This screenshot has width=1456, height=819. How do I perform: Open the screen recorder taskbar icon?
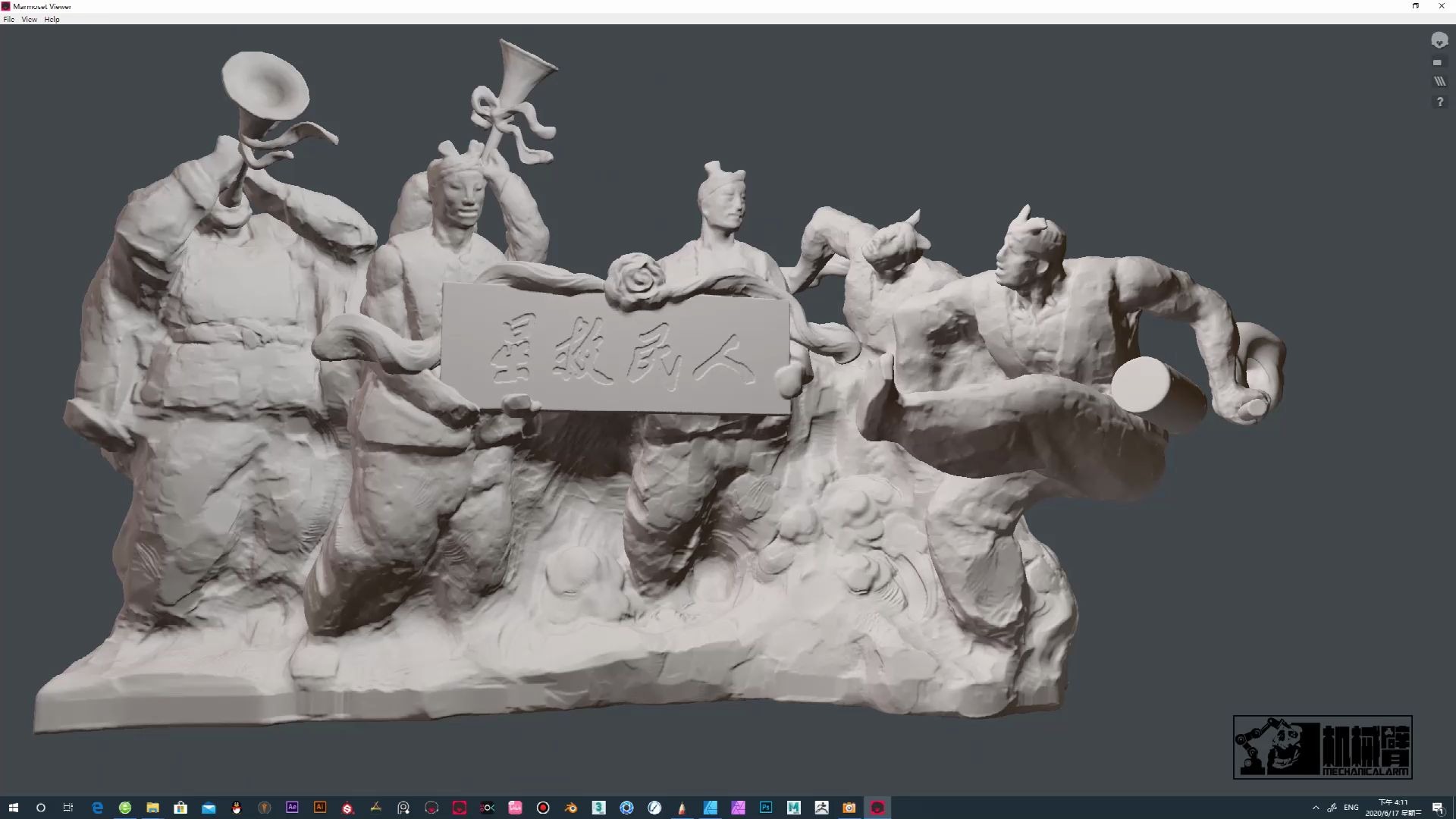pyautogui.click(x=543, y=808)
